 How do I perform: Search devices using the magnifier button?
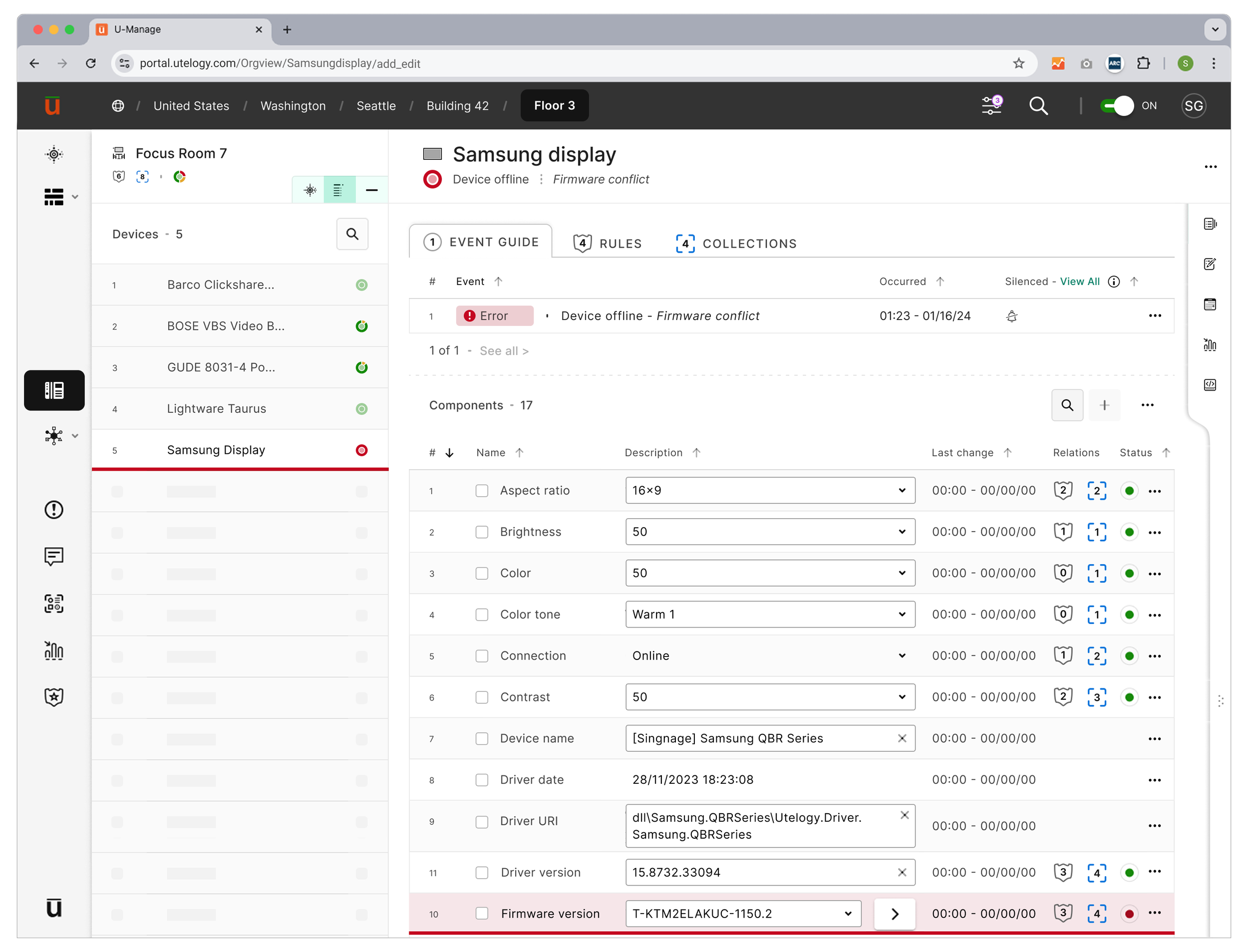pyautogui.click(x=352, y=234)
